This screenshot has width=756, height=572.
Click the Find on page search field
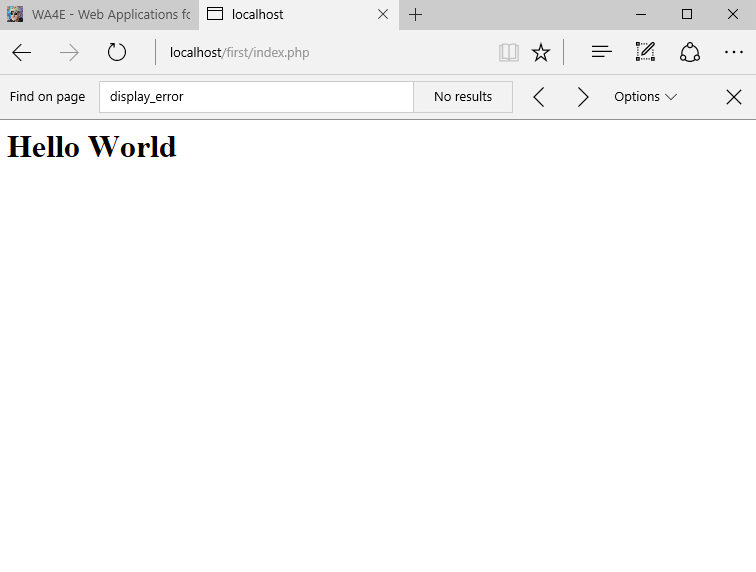pos(256,97)
